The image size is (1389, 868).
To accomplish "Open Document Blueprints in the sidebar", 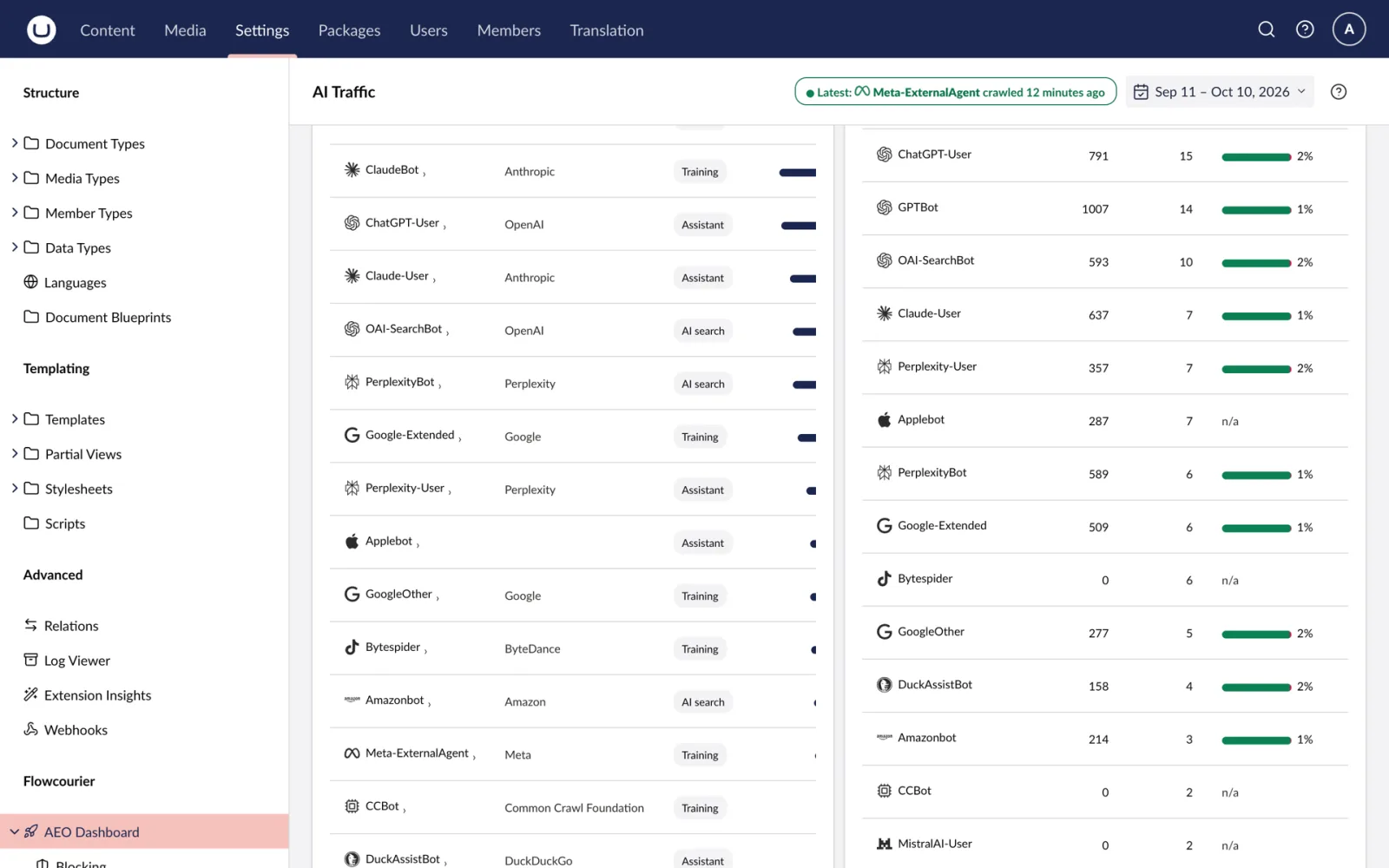I will (108, 317).
